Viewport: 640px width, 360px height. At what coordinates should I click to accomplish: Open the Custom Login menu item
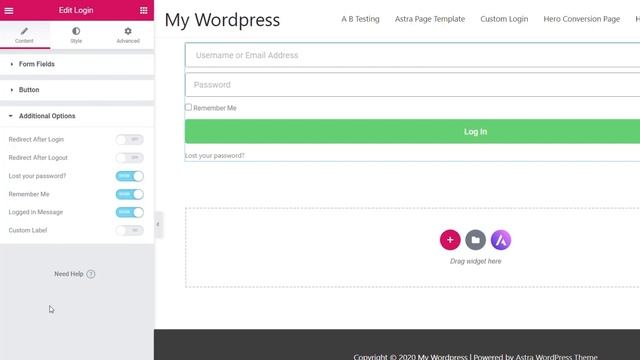click(504, 19)
